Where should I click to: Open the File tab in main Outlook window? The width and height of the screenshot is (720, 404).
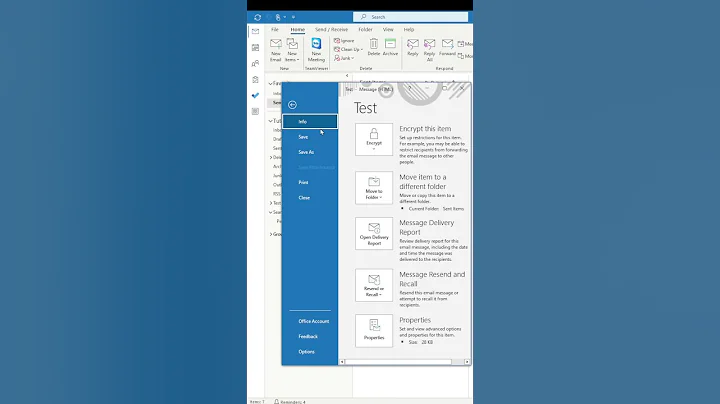275,29
